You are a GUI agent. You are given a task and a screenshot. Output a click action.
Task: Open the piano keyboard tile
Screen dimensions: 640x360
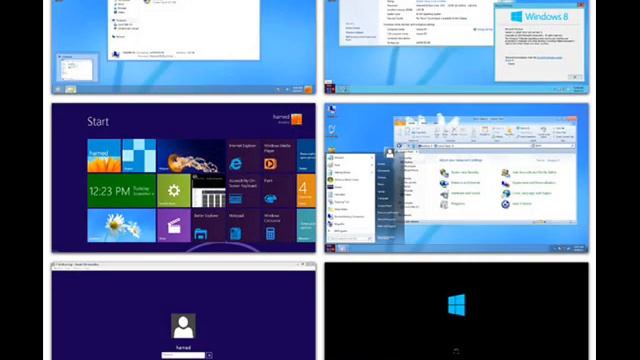click(209, 191)
